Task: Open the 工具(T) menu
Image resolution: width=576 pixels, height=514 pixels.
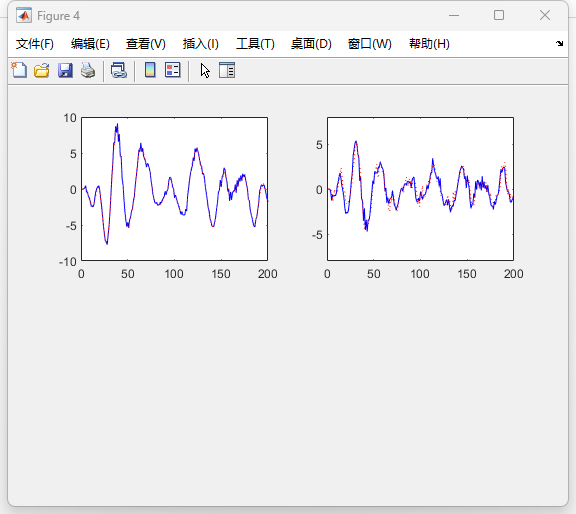Action: point(255,44)
